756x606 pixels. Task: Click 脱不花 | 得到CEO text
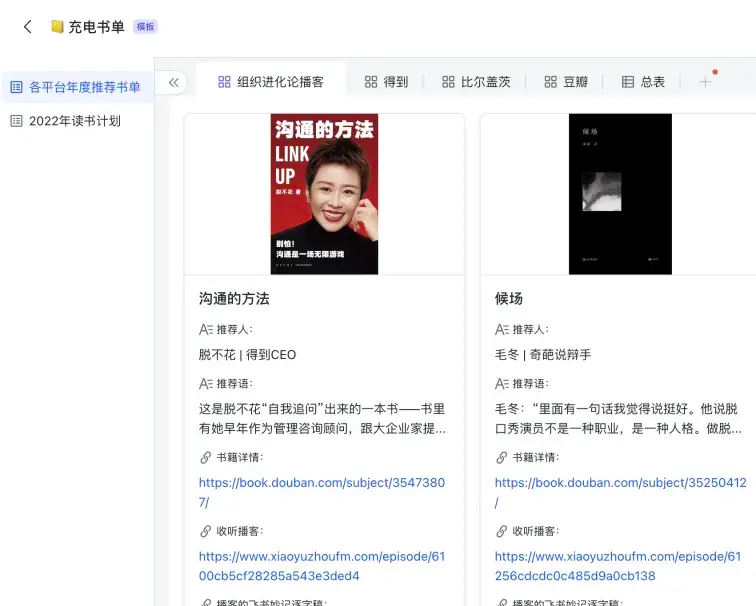247,355
